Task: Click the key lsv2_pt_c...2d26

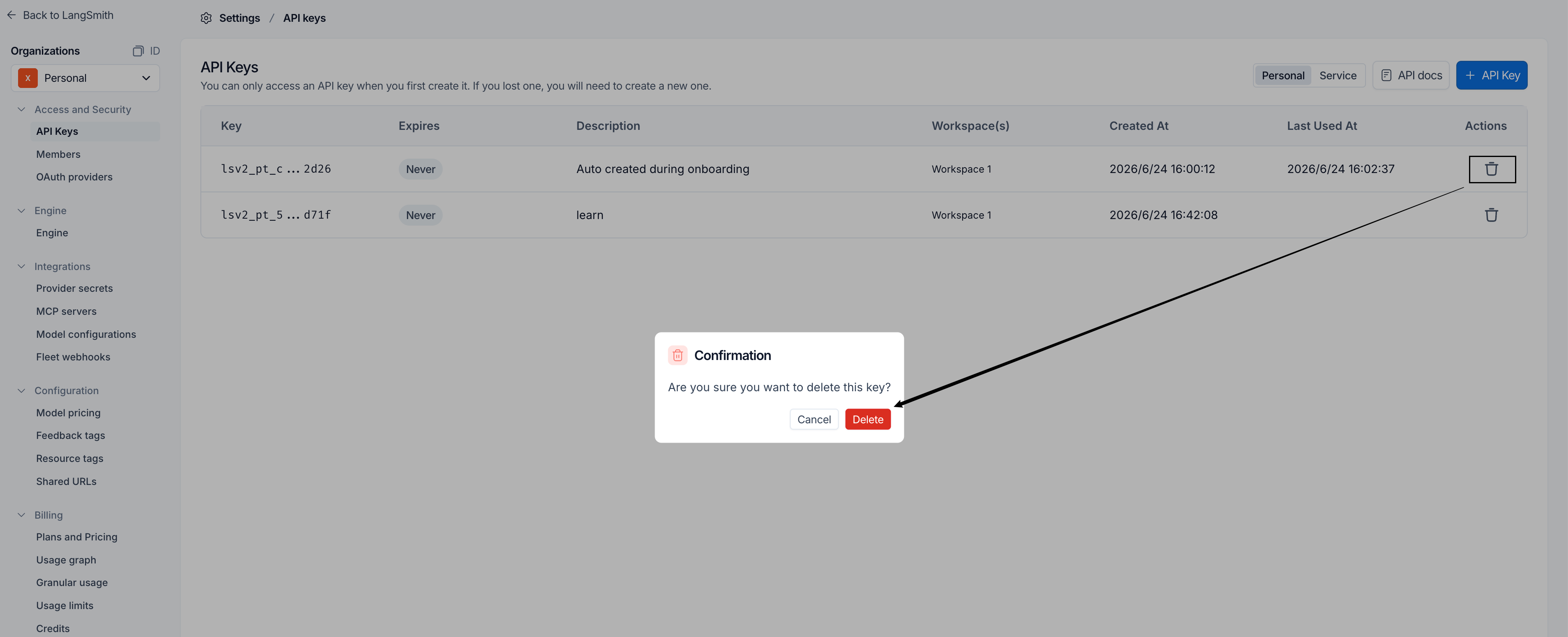Action: (276, 169)
